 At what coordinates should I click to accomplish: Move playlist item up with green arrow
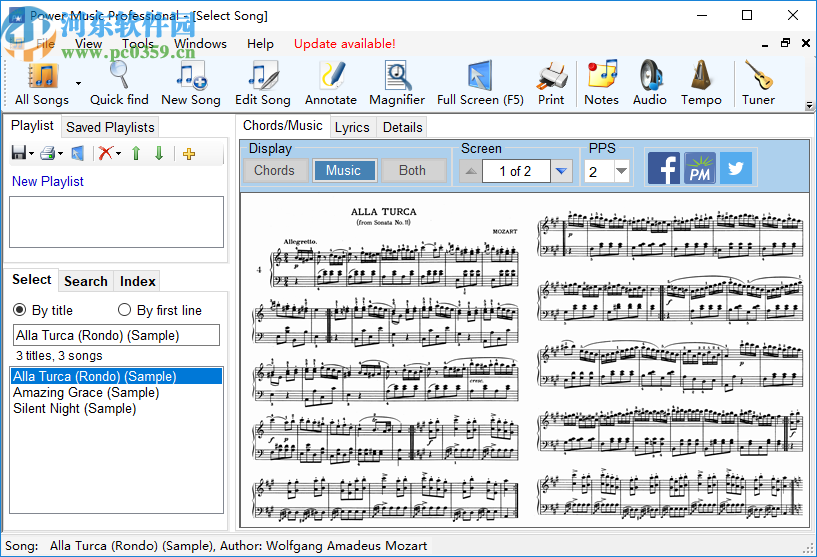(136, 153)
